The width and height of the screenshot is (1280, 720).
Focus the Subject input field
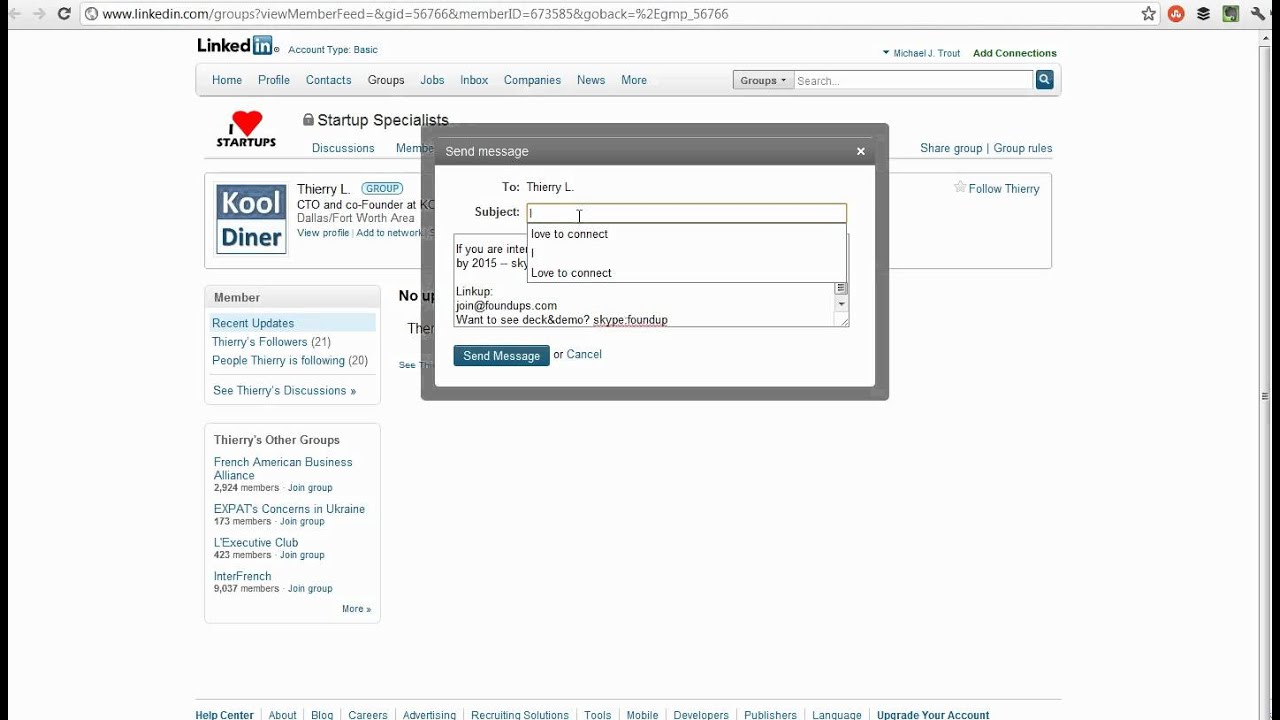[x=686, y=213]
